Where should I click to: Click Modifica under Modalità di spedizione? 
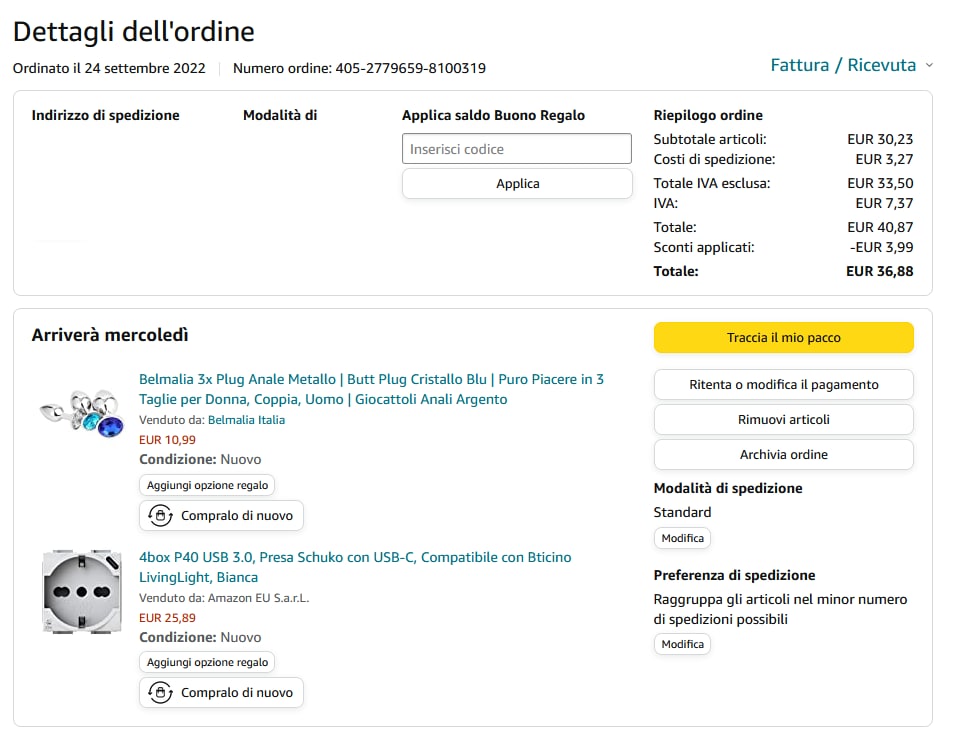(683, 538)
